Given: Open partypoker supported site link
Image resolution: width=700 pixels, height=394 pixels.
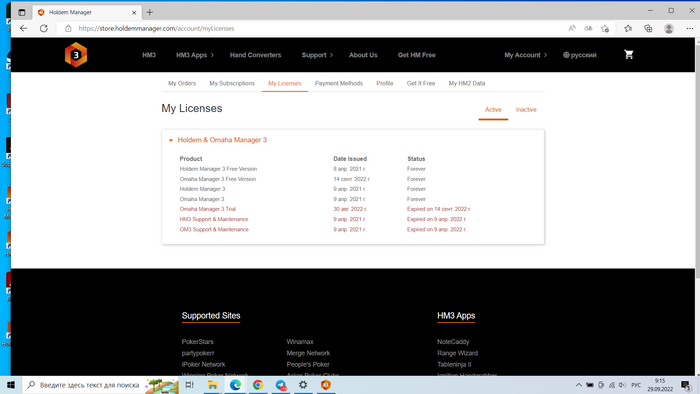Looking at the screenshot, I should pyautogui.click(x=198, y=353).
